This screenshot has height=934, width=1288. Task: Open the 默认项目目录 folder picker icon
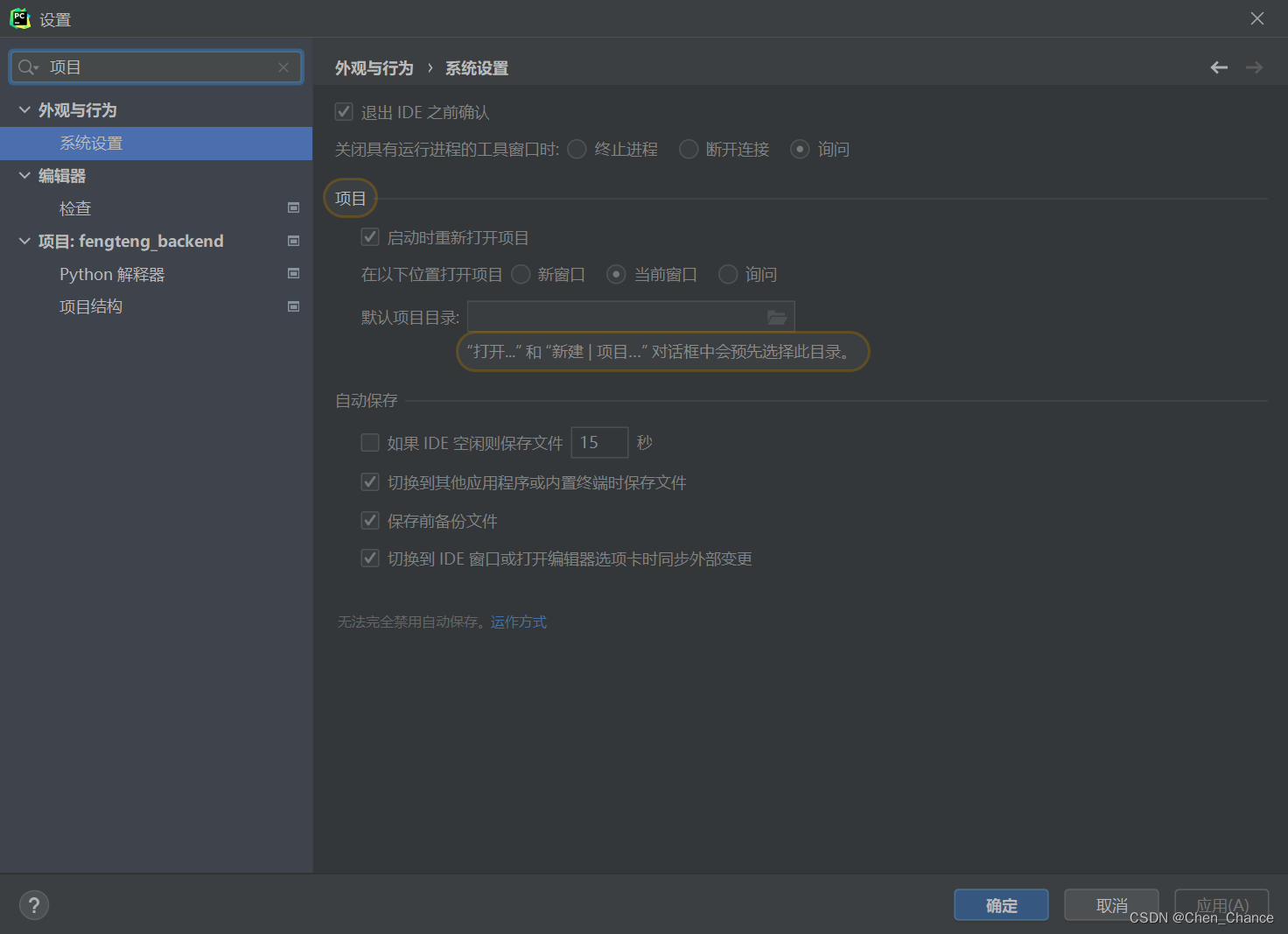(777, 317)
